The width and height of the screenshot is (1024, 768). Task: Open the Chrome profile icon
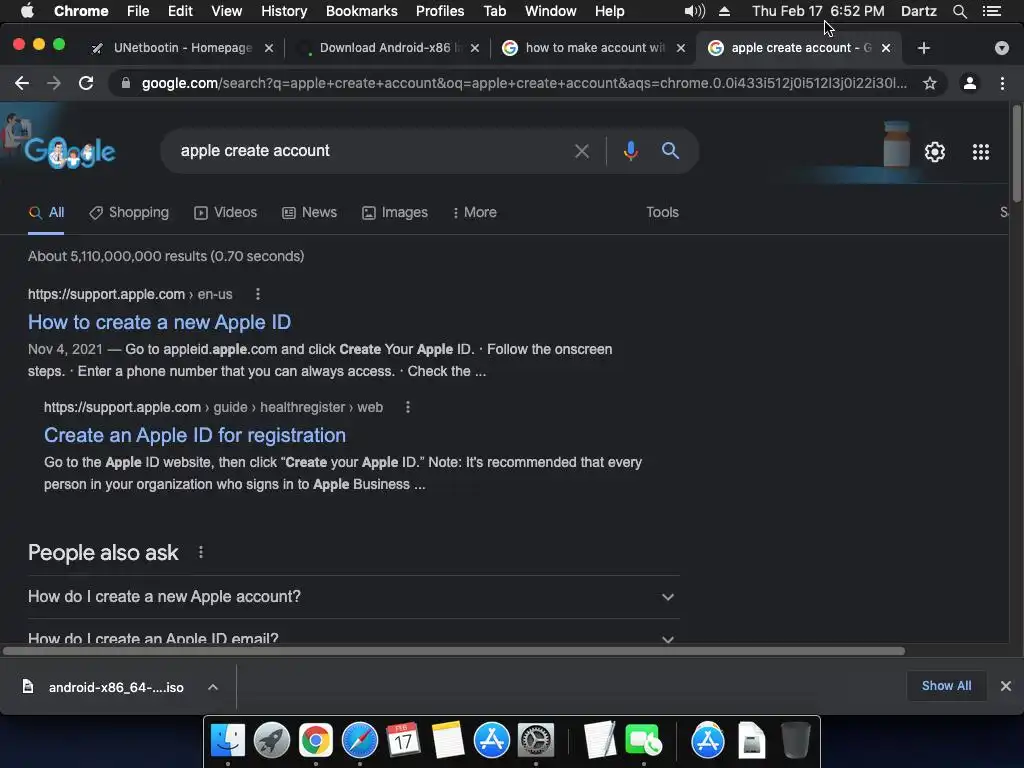pos(970,83)
